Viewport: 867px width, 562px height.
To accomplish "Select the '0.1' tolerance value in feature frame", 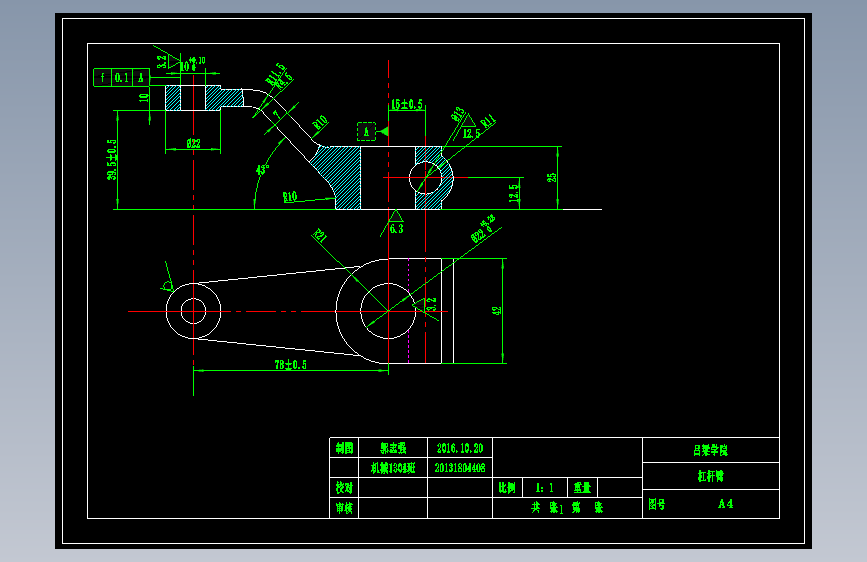I will (122, 78).
